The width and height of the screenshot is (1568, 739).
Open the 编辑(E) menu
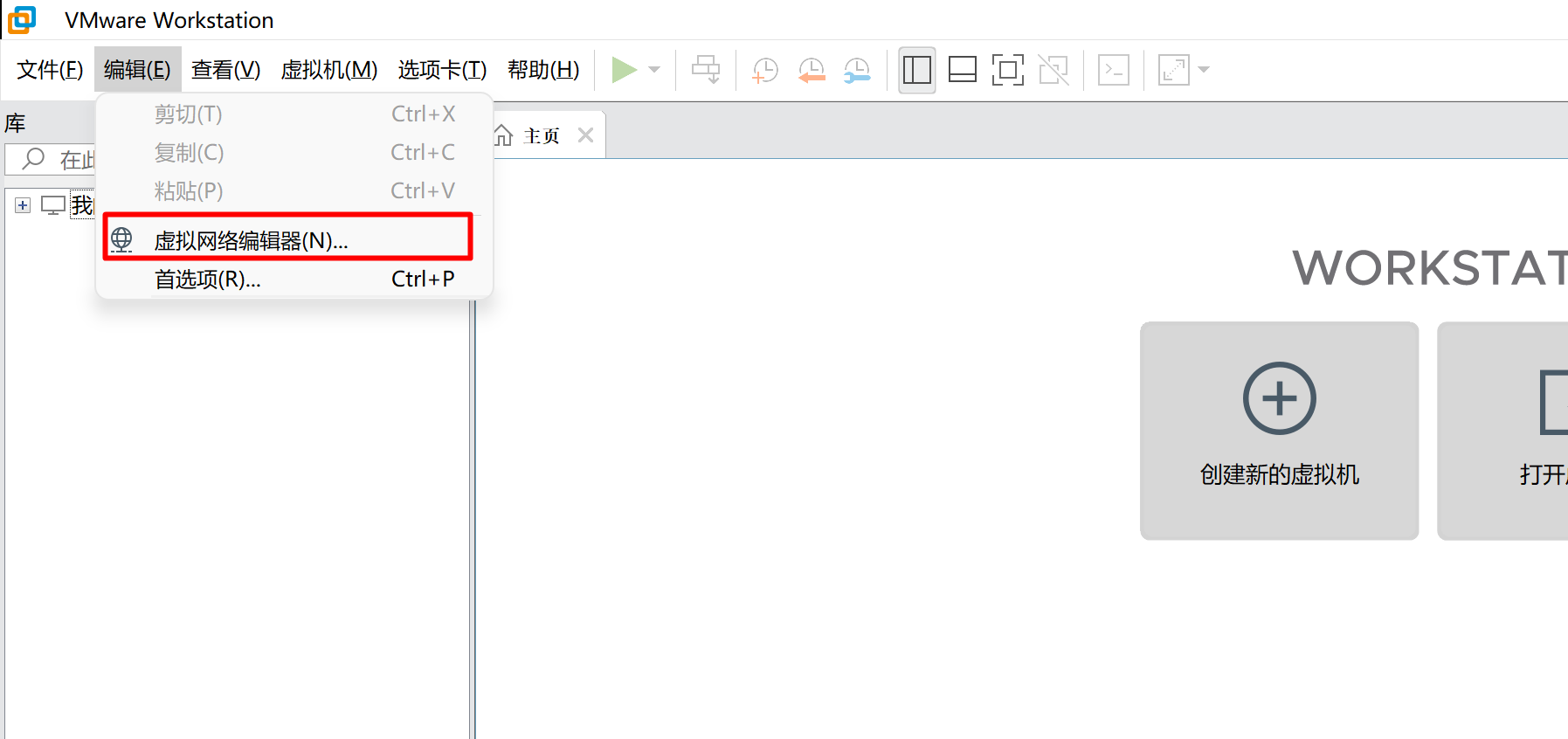(137, 70)
